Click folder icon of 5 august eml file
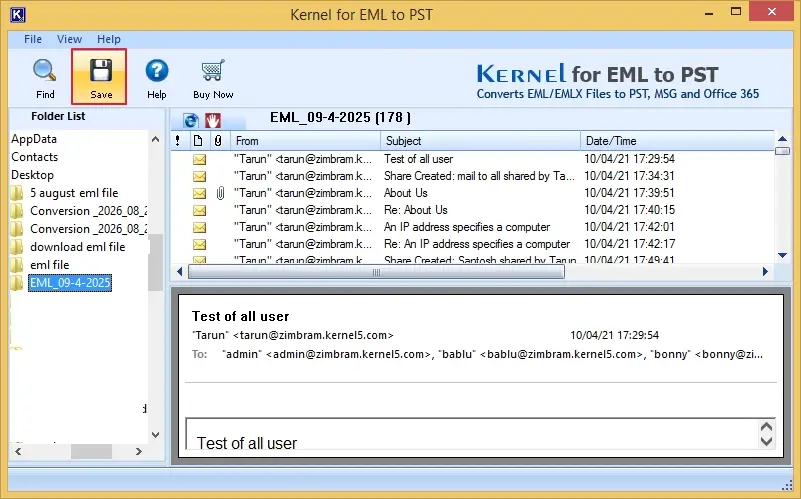The height and width of the screenshot is (499, 801). [17, 193]
